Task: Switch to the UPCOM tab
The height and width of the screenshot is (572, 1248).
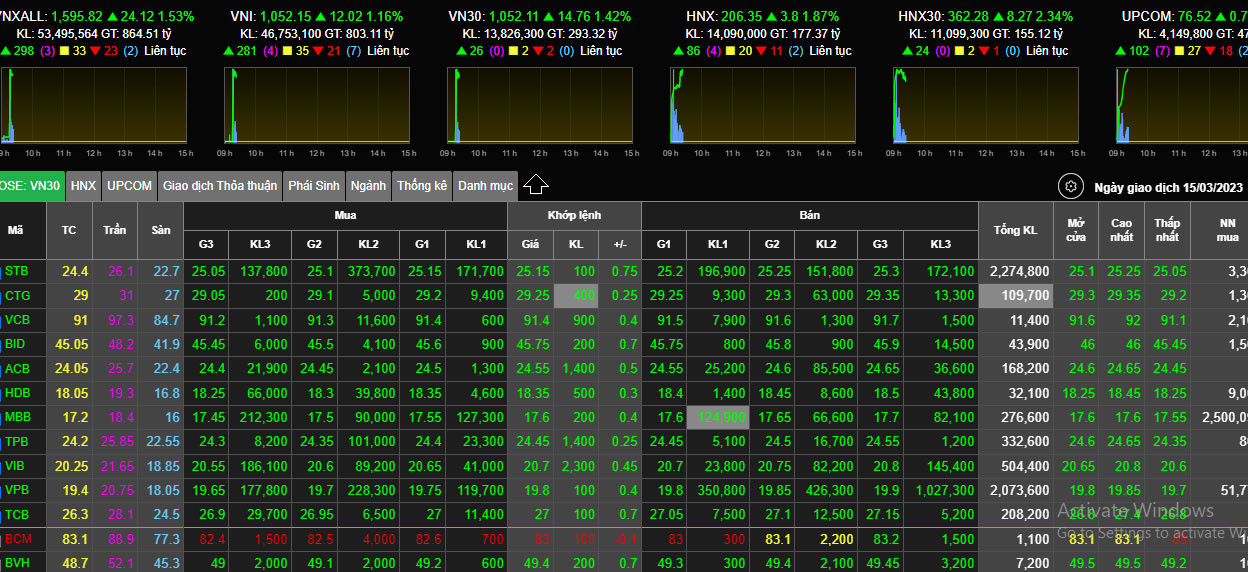Action: point(130,186)
